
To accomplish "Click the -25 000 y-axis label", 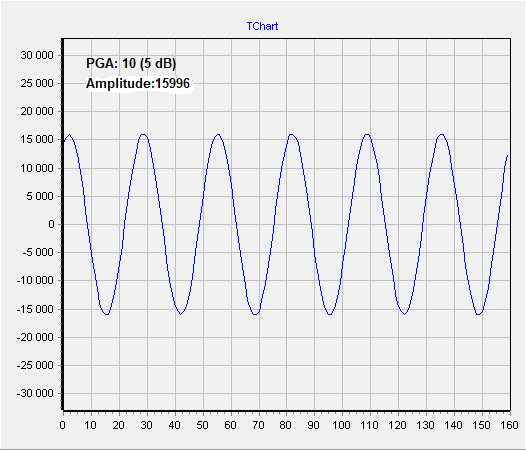I will click(x=35, y=365).
